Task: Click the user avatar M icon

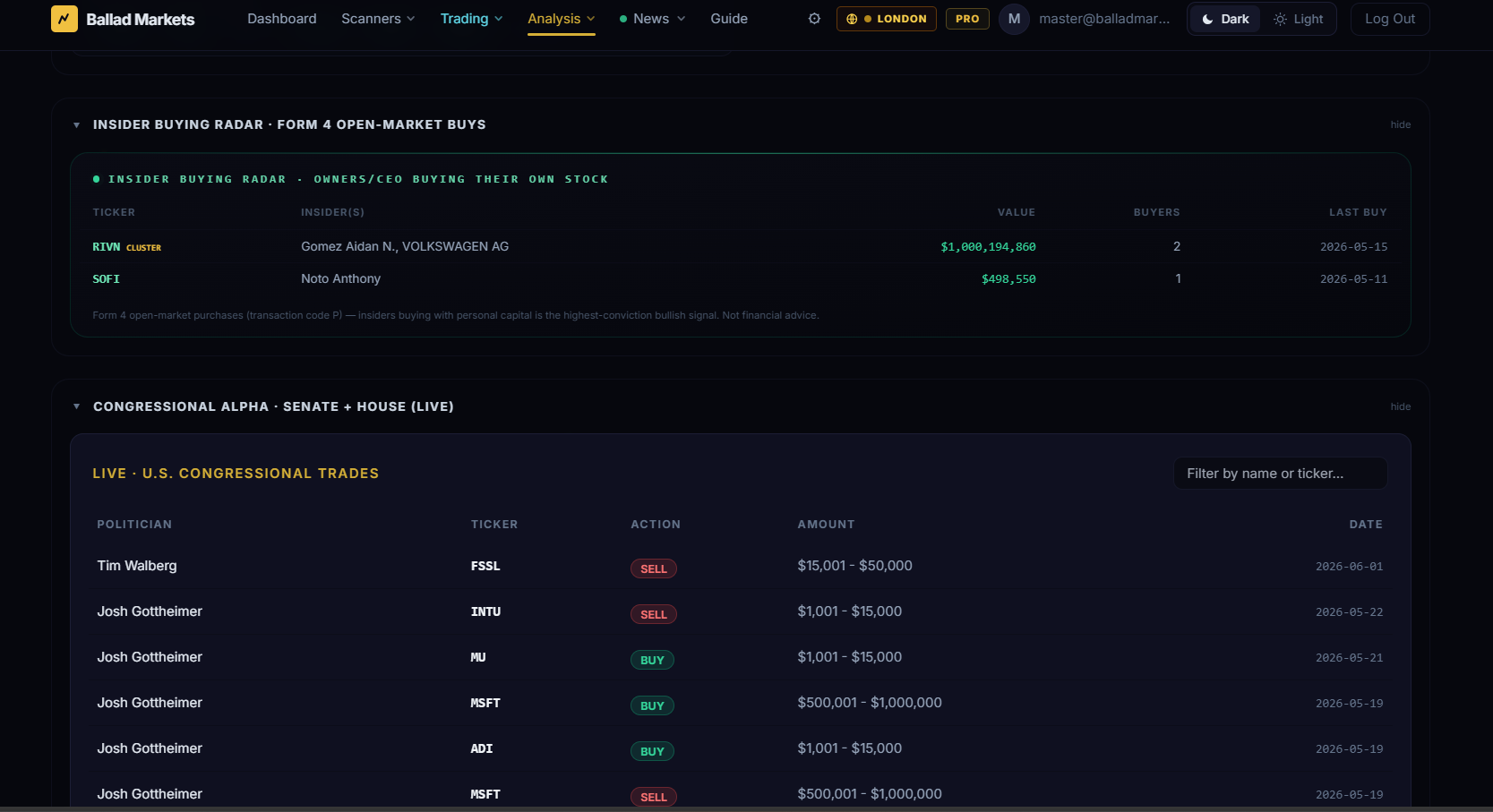Action: coord(1014,19)
